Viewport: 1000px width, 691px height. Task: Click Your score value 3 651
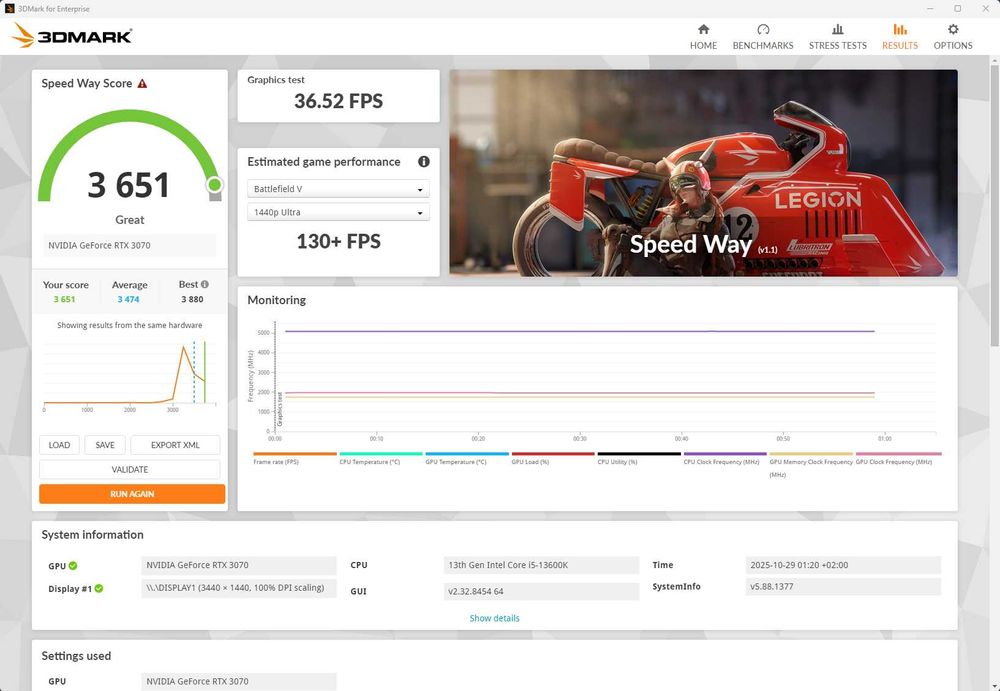point(64,299)
